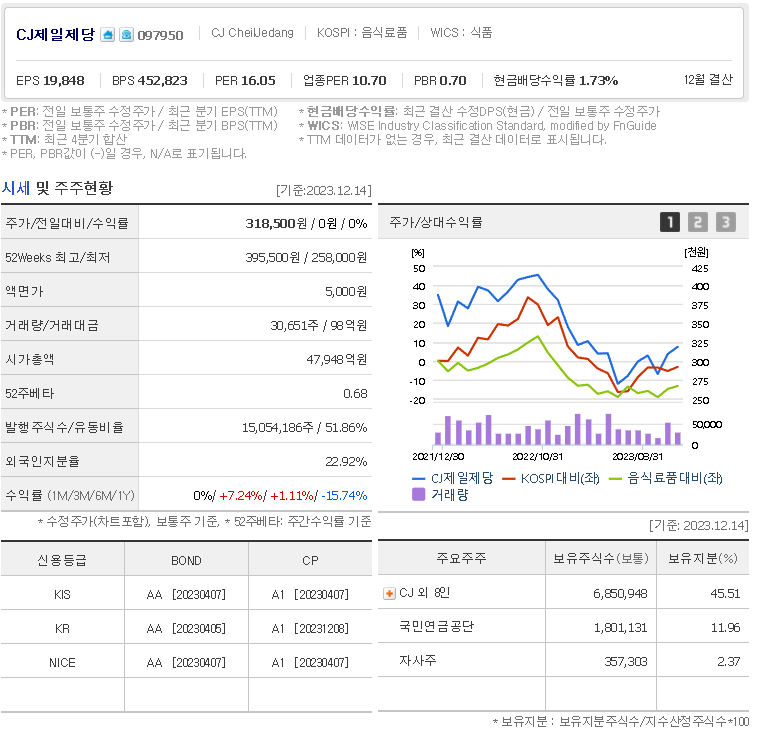Image resolution: width=761 pixels, height=733 pixels.
Task: Select the 1Y return -15.74%
Action: [x=344, y=496]
